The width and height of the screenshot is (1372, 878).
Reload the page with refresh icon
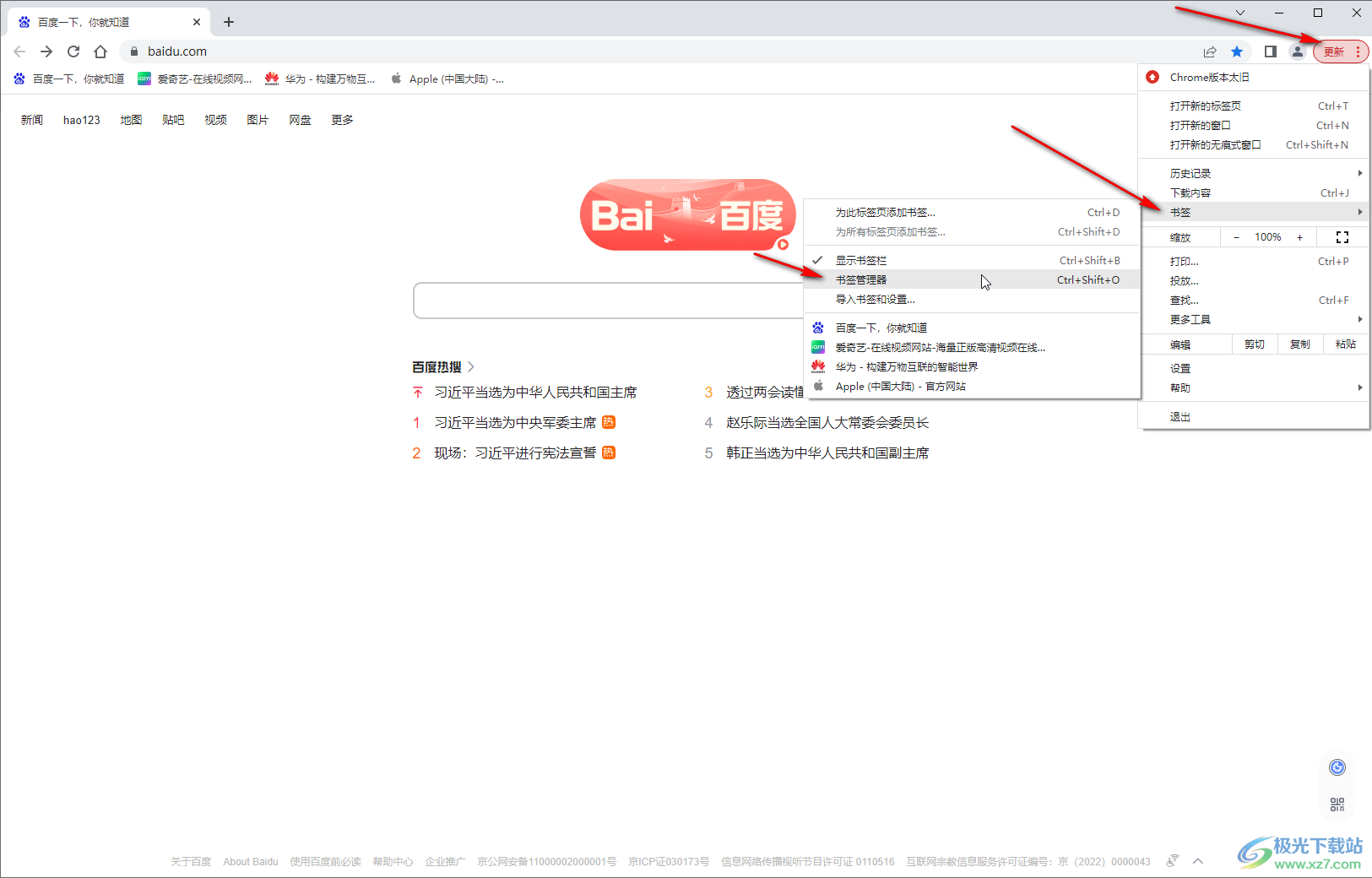(73, 51)
